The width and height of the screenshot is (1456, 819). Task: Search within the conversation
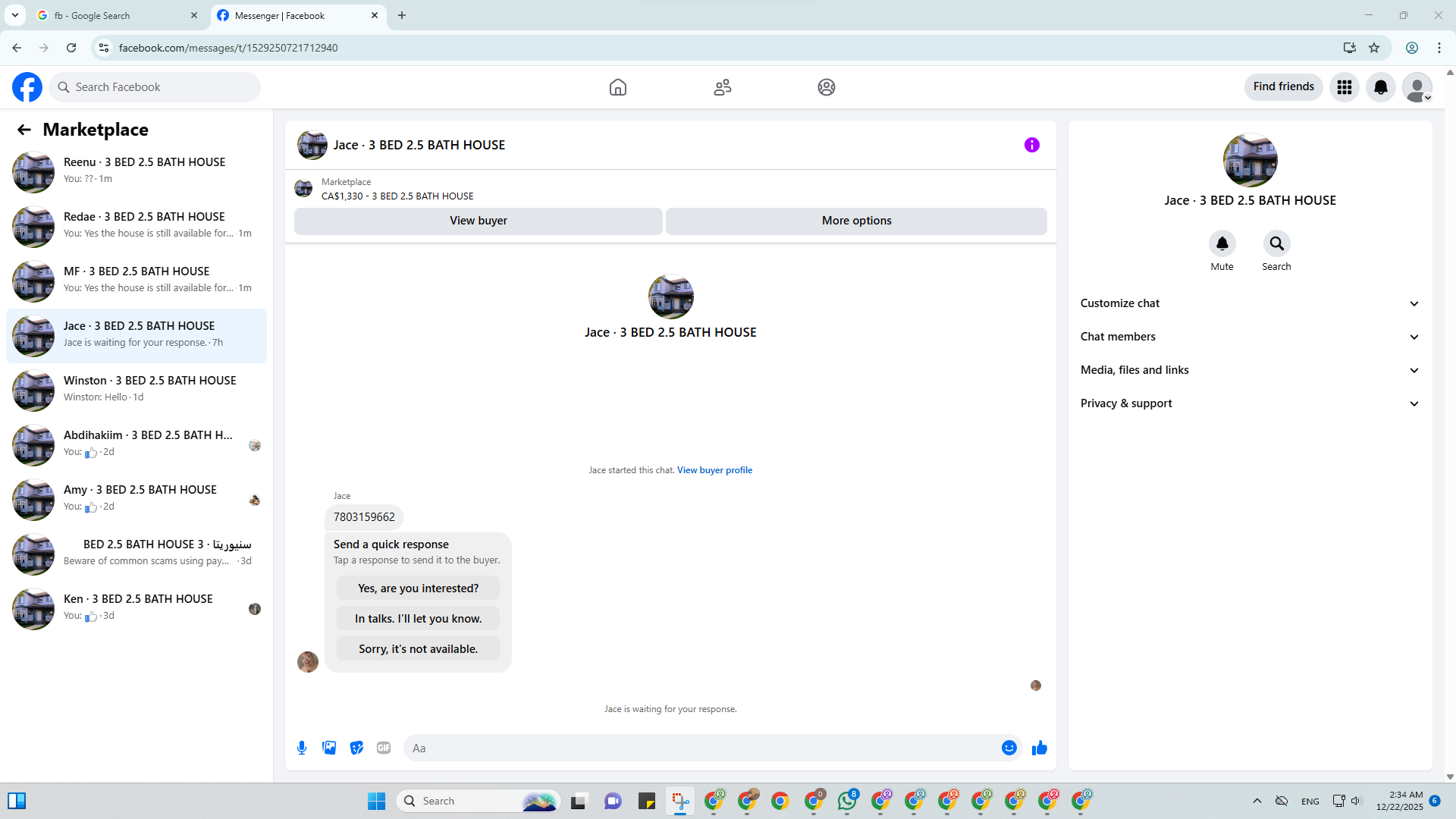point(1276,243)
